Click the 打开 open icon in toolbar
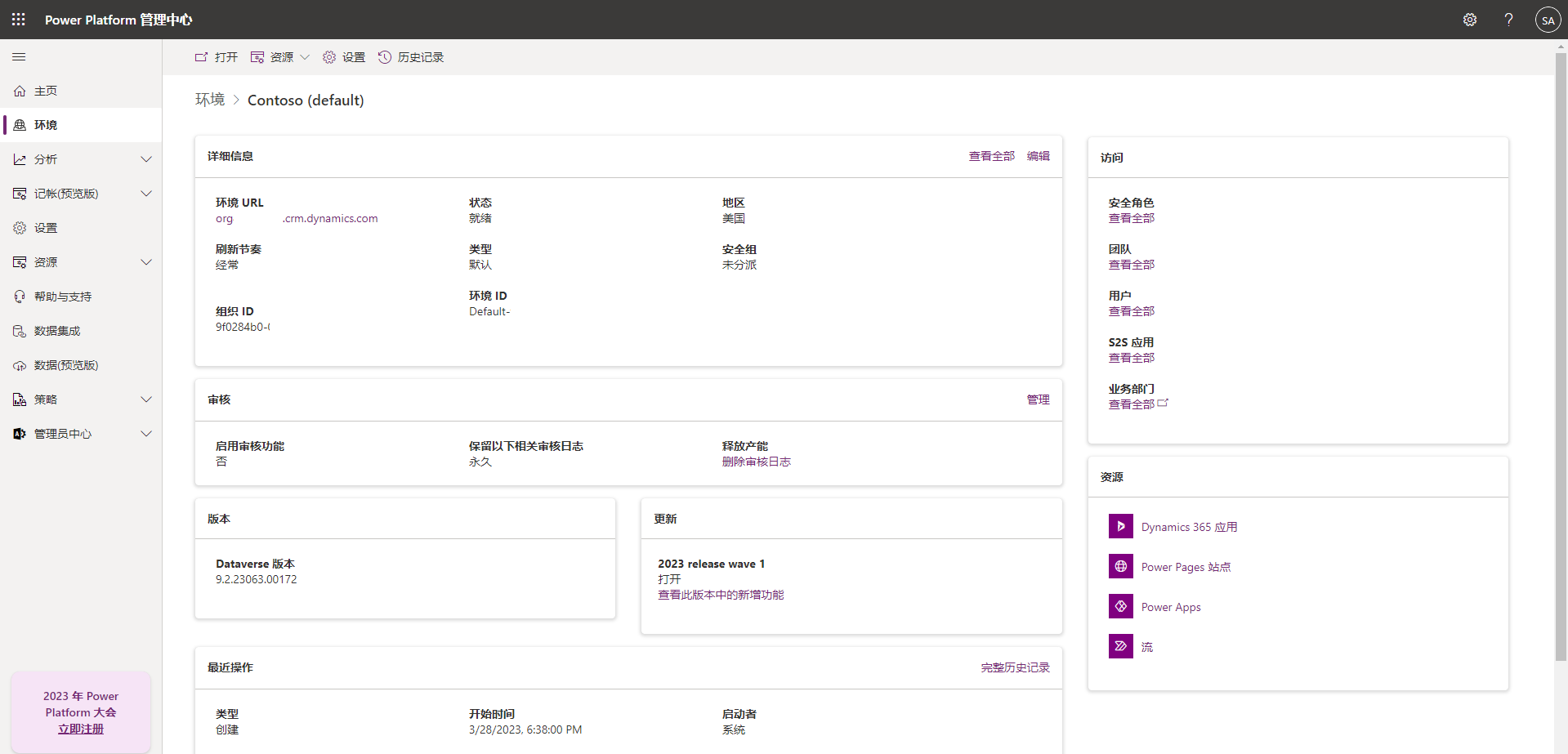Image resolution: width=1568 pixels, height=754 pixels. 201,57
